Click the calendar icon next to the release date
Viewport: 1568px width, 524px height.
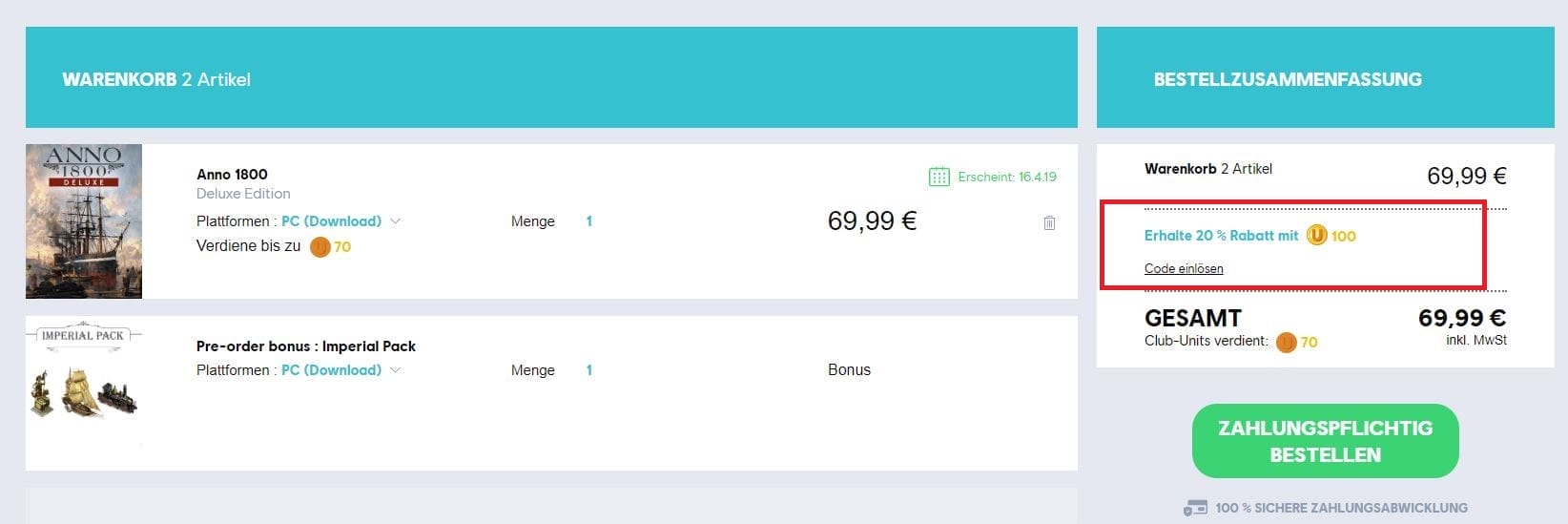coord(939,177)
